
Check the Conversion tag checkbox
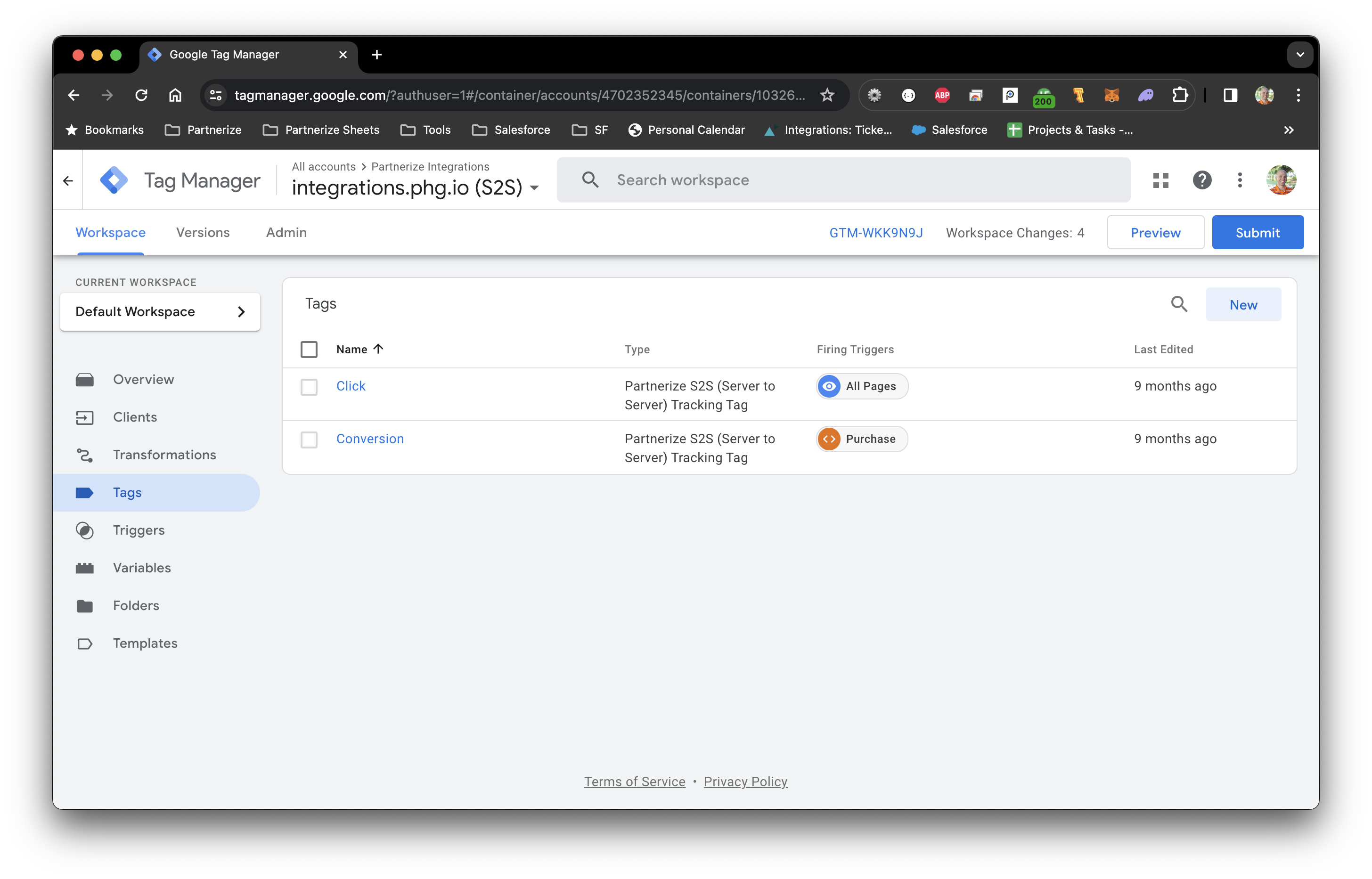[309, 439]
